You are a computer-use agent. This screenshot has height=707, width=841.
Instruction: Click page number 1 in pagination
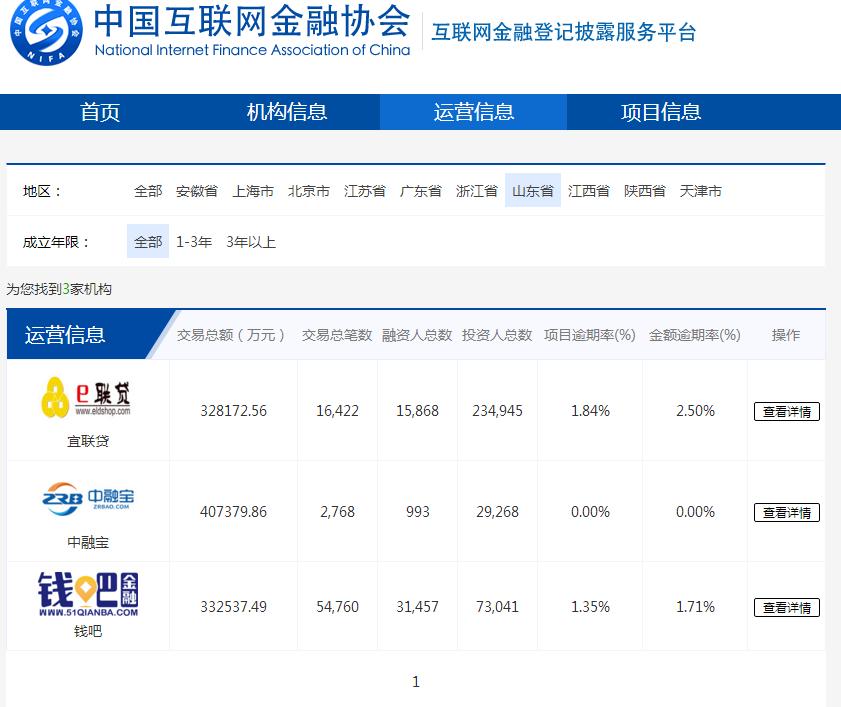416,680
